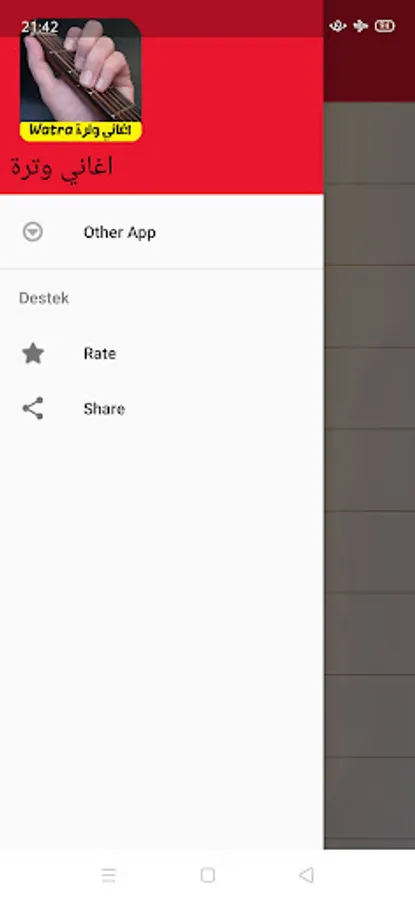
Task: Open the Android recent apps button
Action: tap(108, 875)
